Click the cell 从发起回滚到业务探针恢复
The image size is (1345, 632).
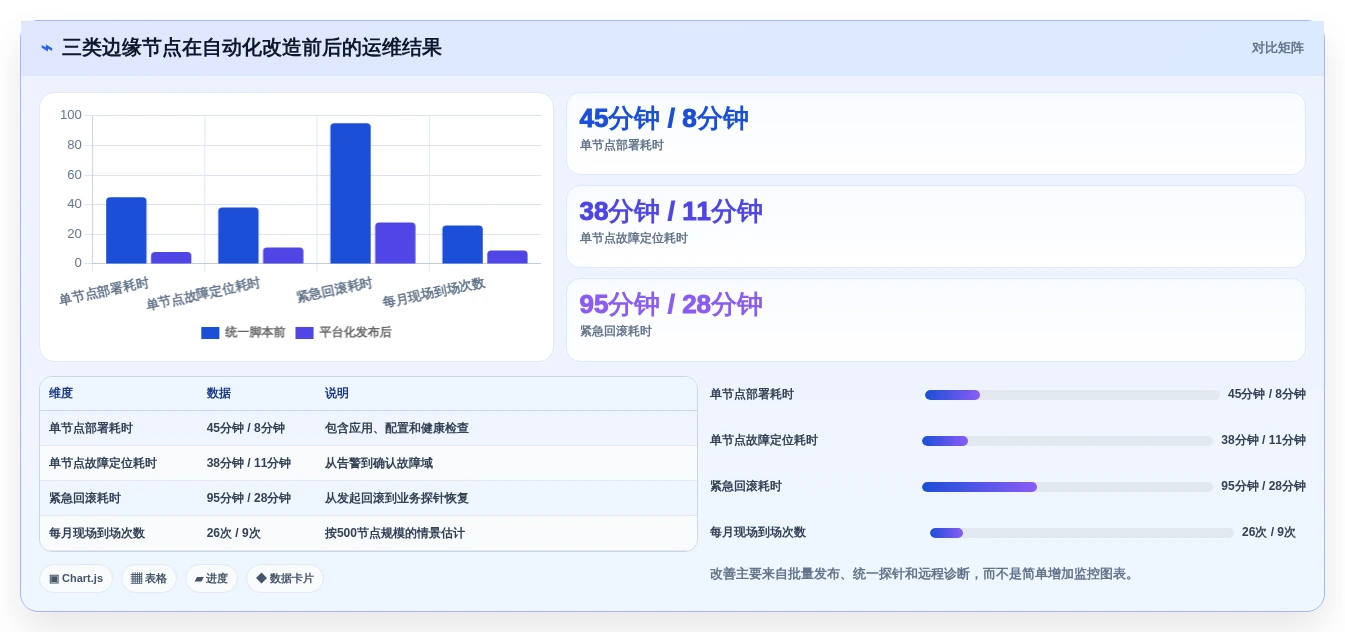click(397, 498)
